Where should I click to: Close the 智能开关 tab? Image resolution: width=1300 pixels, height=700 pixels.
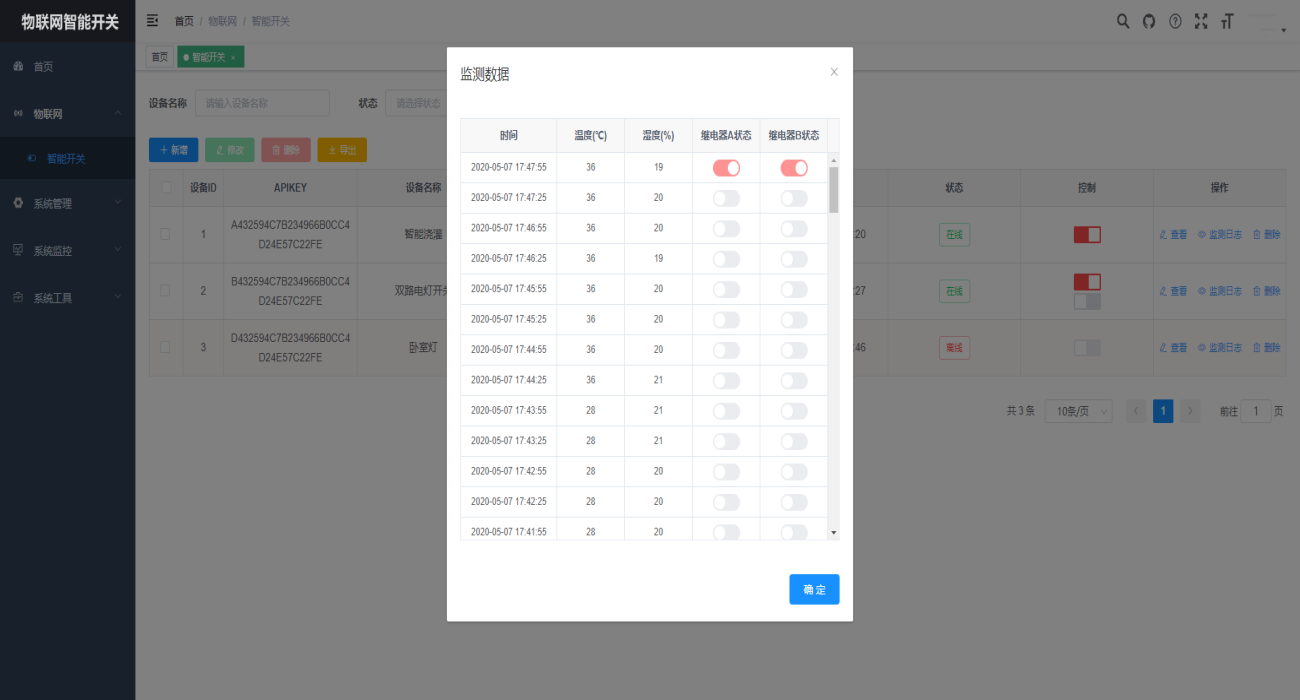pyautogui.click(x=233, y=58)
